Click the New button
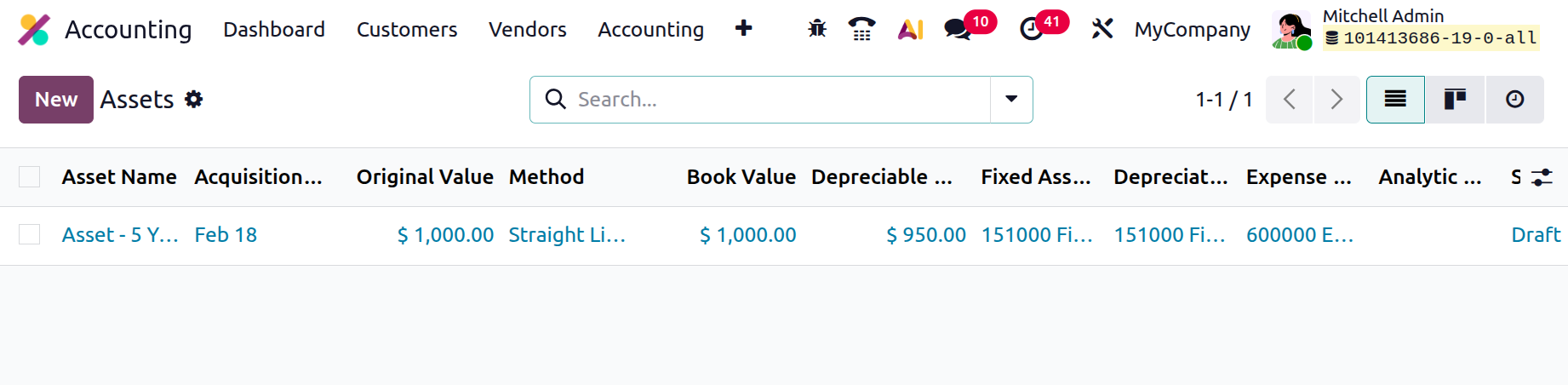Viewport: 1568px width, 385px height. (56, 100)
